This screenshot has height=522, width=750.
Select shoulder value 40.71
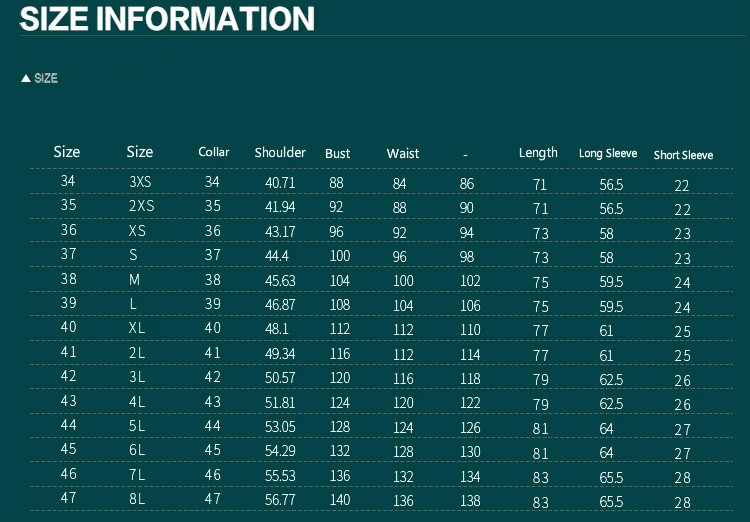(x=280, y=183)
